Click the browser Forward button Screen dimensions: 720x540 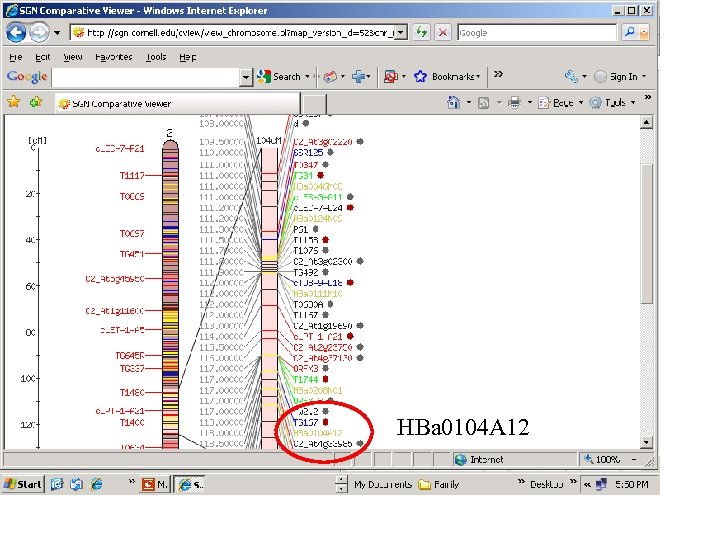pyautogui.click(x=39, y=33)
